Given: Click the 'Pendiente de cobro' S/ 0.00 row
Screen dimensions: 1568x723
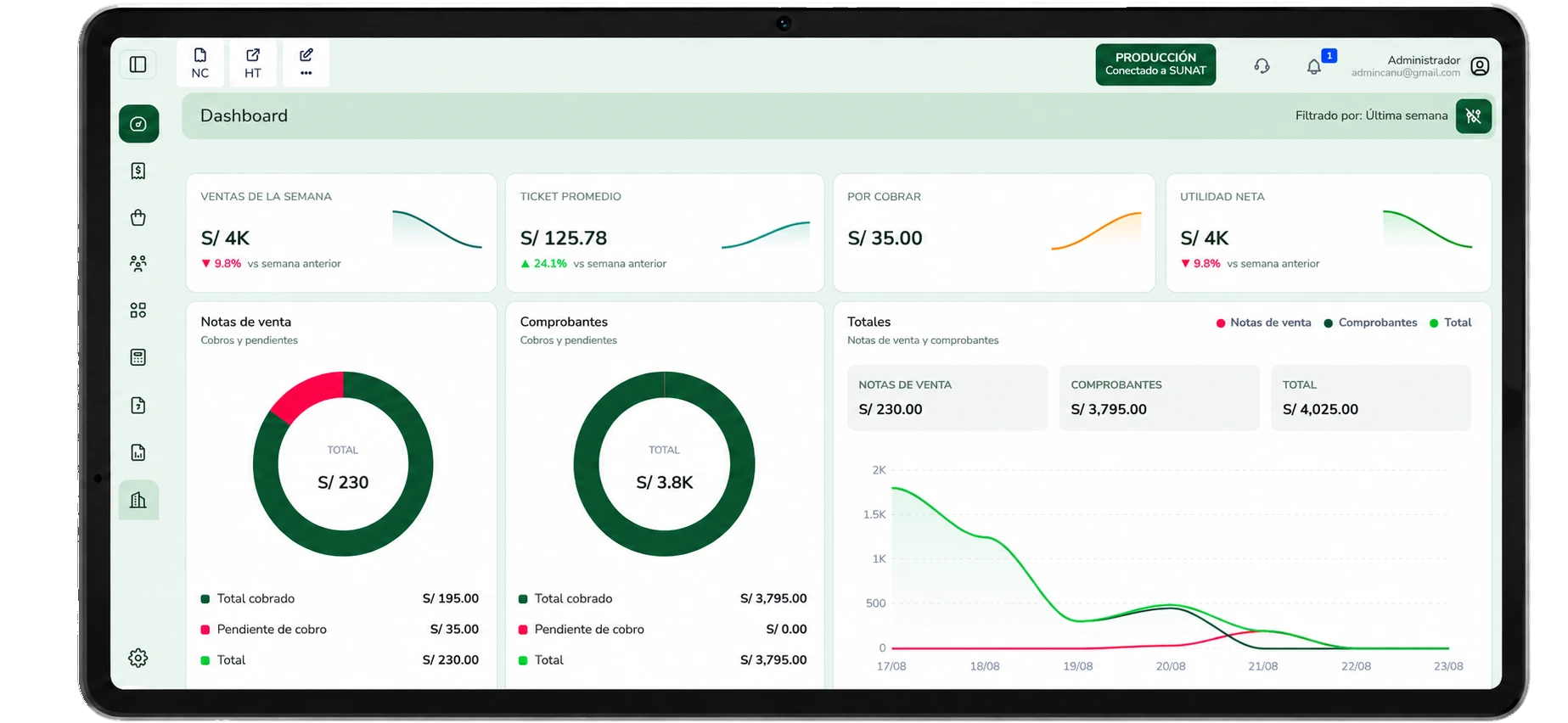Looking at the screenshot, I should [x=663, y=629].
